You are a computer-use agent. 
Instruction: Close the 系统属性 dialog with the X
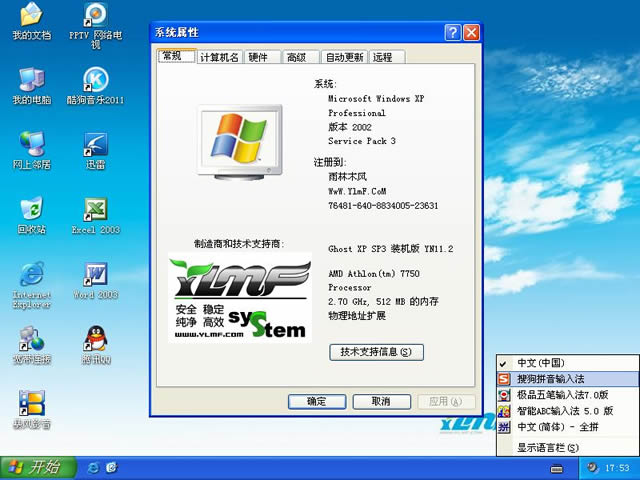pos(471,32)
